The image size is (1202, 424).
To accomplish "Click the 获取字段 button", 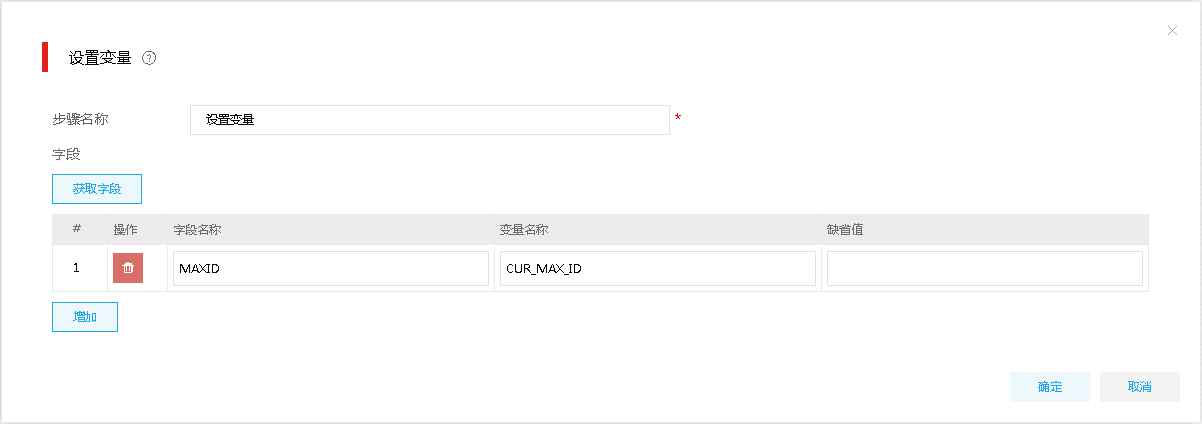I will [97, 189].
